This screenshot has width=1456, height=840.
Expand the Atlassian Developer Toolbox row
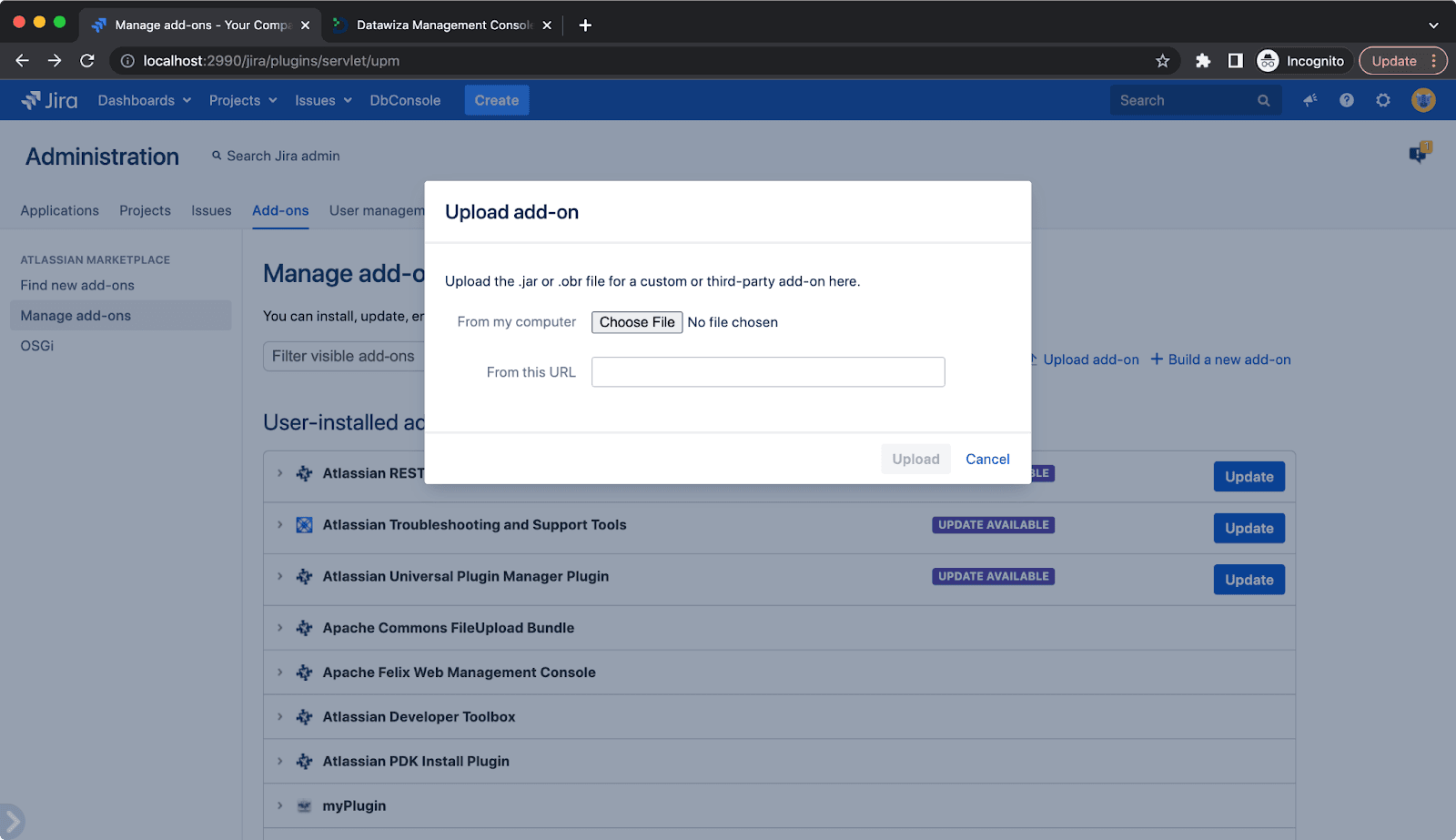point(280,717)
